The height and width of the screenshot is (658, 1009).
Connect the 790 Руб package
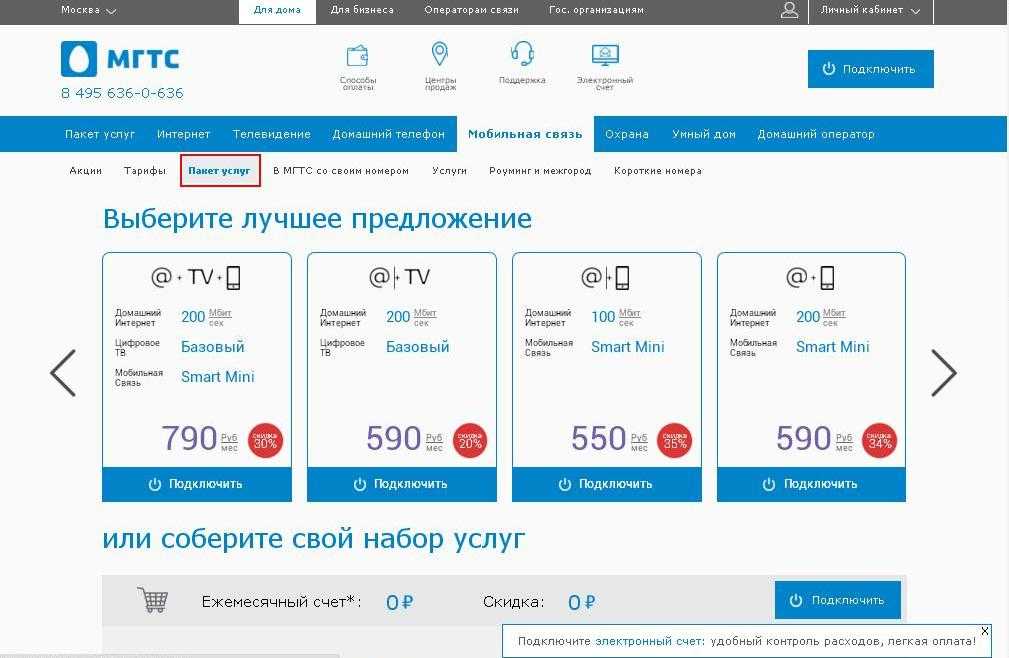[x=197, y=484]
